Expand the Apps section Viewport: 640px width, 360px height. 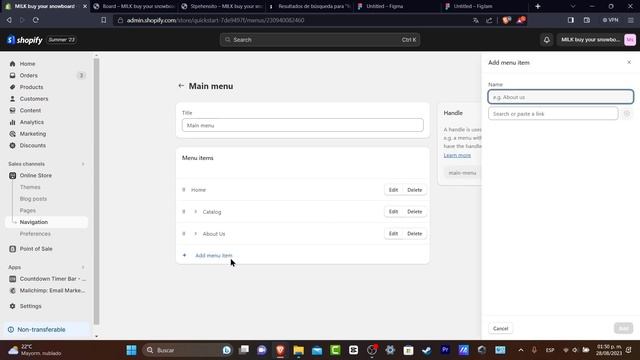tap(83, 267)
